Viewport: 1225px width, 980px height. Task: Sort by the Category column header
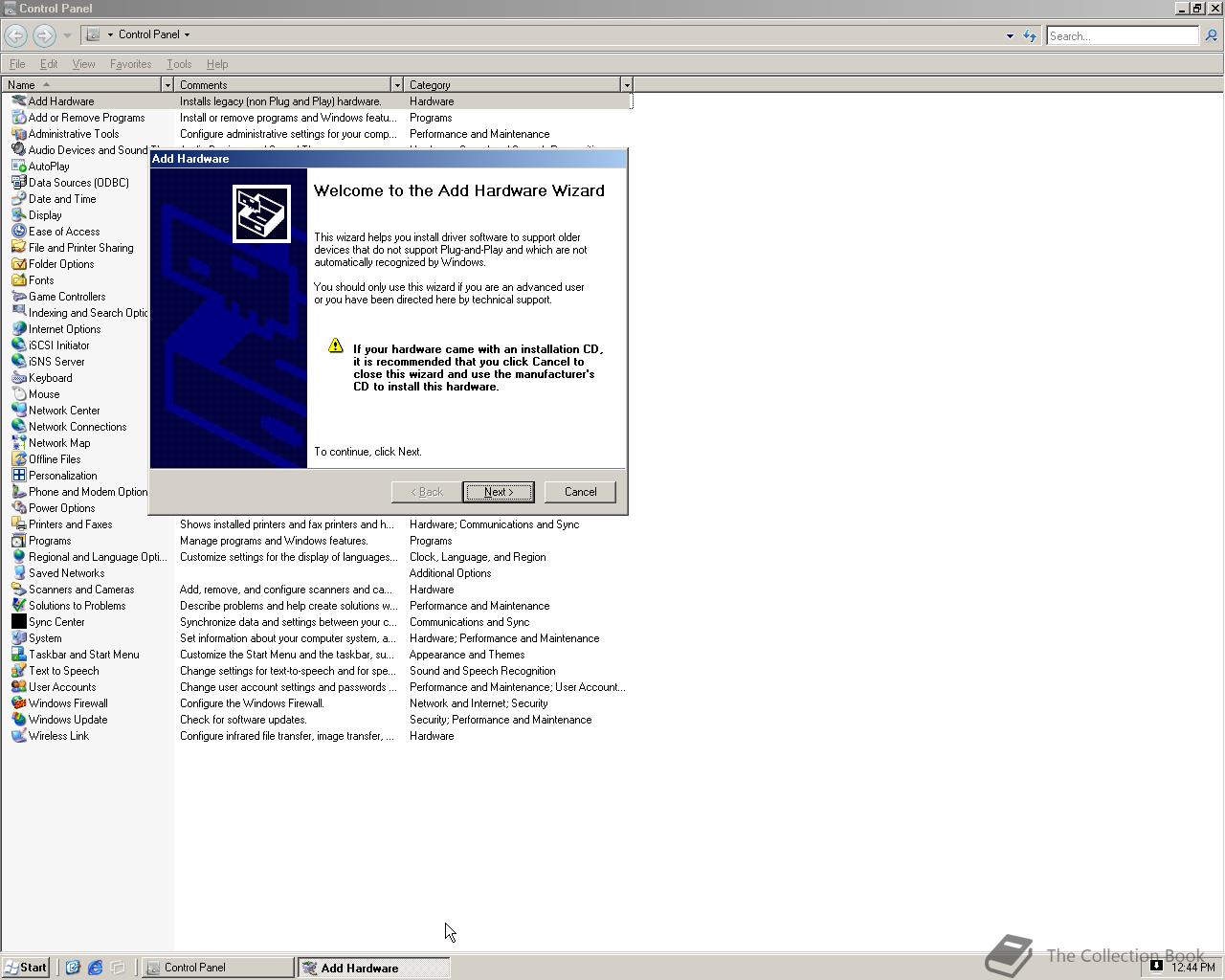pos(512,85)
